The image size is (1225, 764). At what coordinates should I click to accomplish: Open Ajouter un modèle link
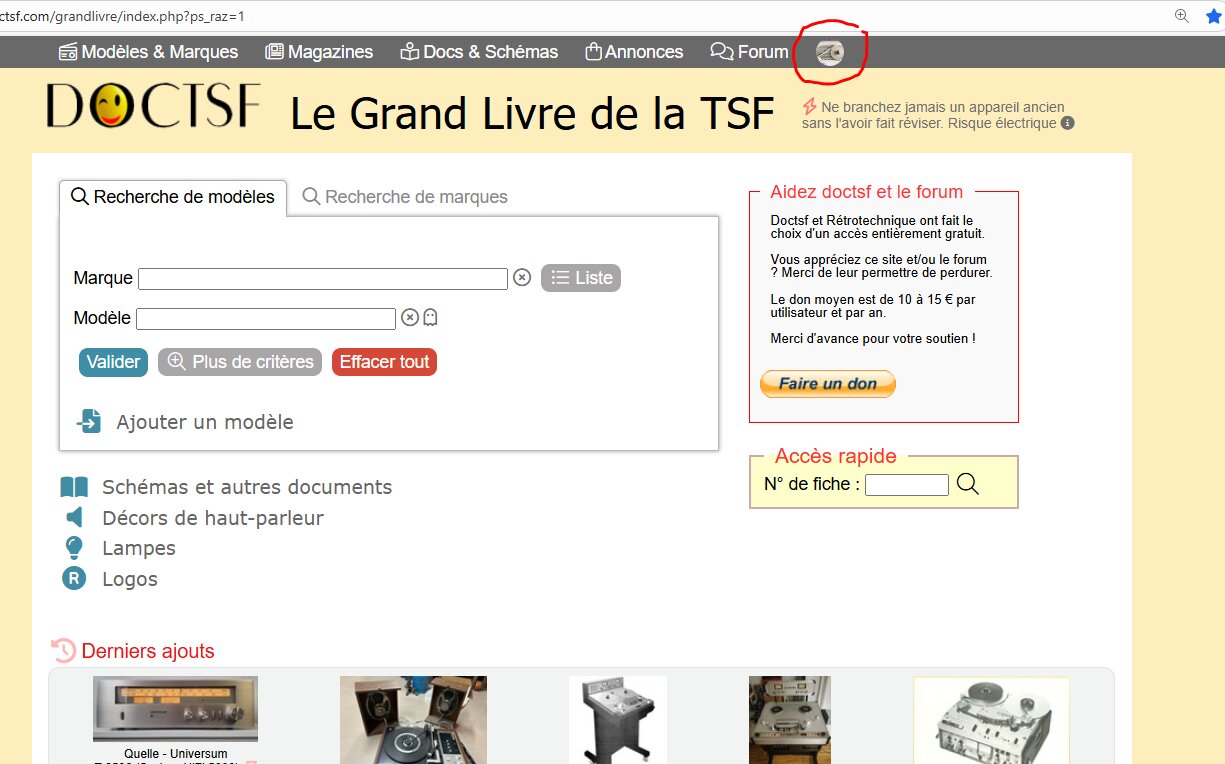click(x=185, y=422)
